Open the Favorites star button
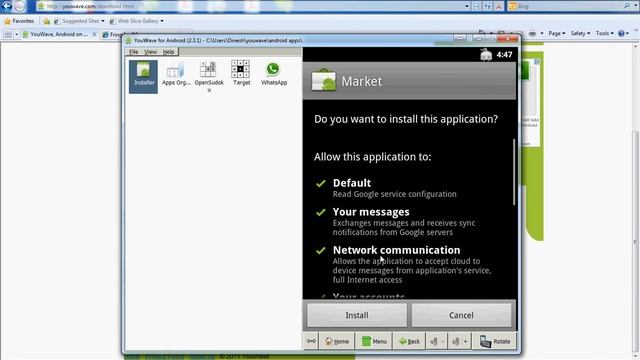 19,21
